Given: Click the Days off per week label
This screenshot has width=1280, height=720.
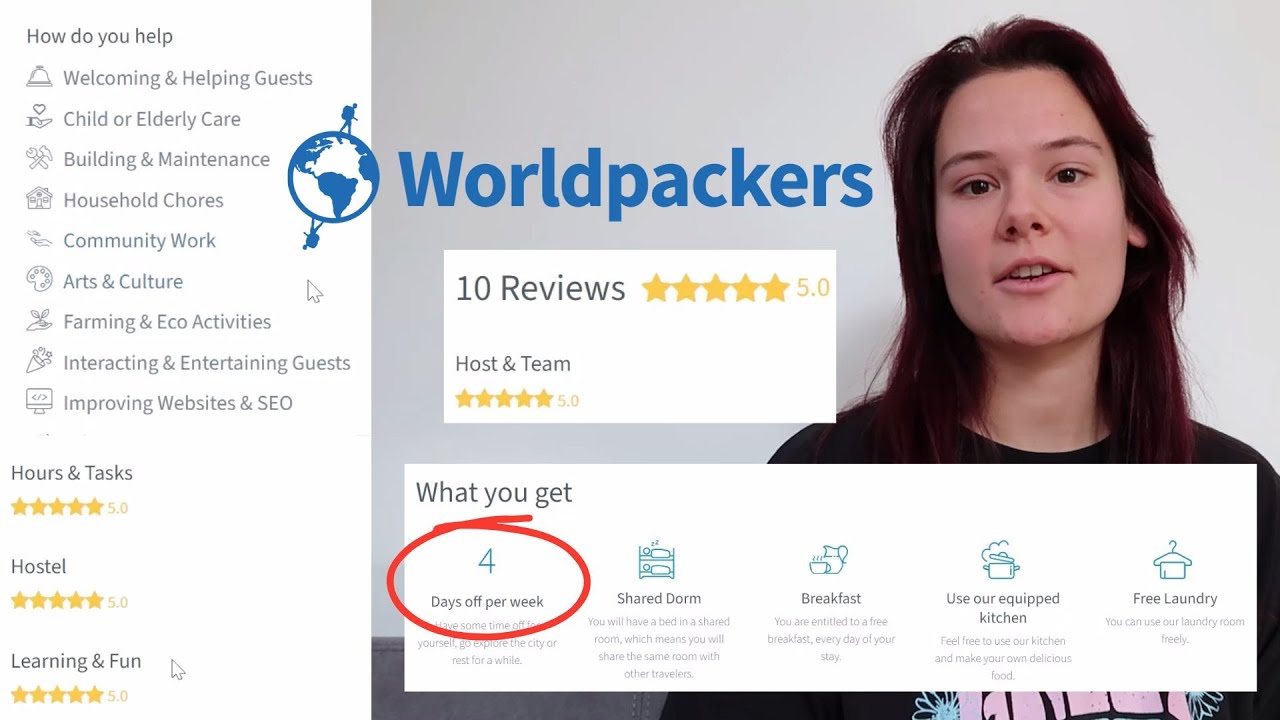Looking at the screenshot, I should pos(487,602).
